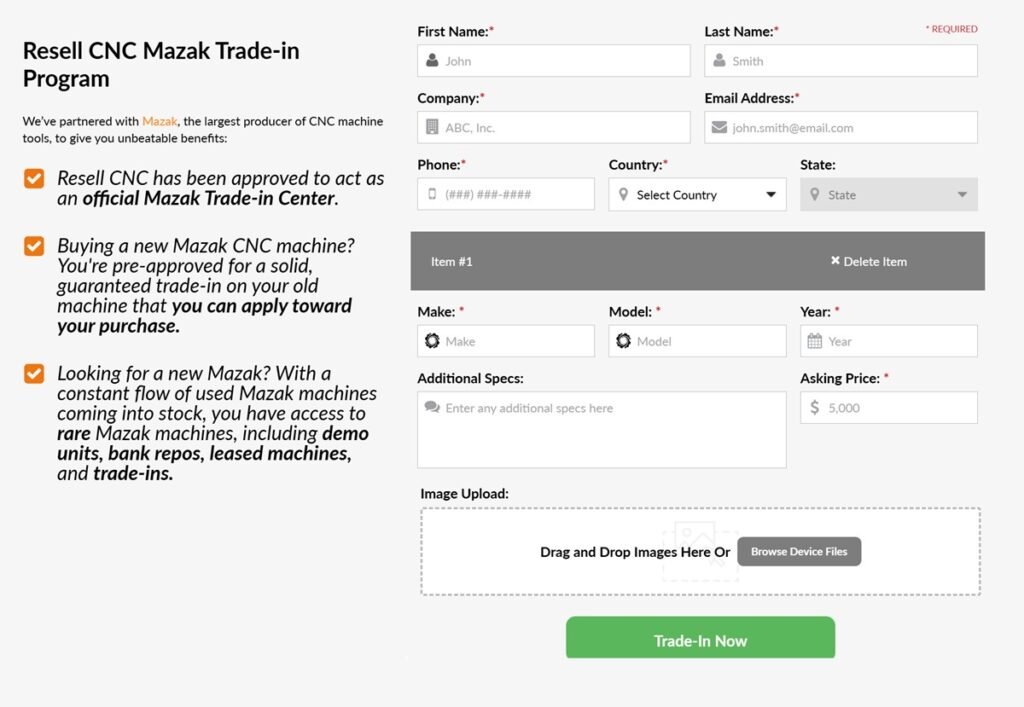Click the envelope icon in Email Address field
1024x707 pixels.
point(719,127)
